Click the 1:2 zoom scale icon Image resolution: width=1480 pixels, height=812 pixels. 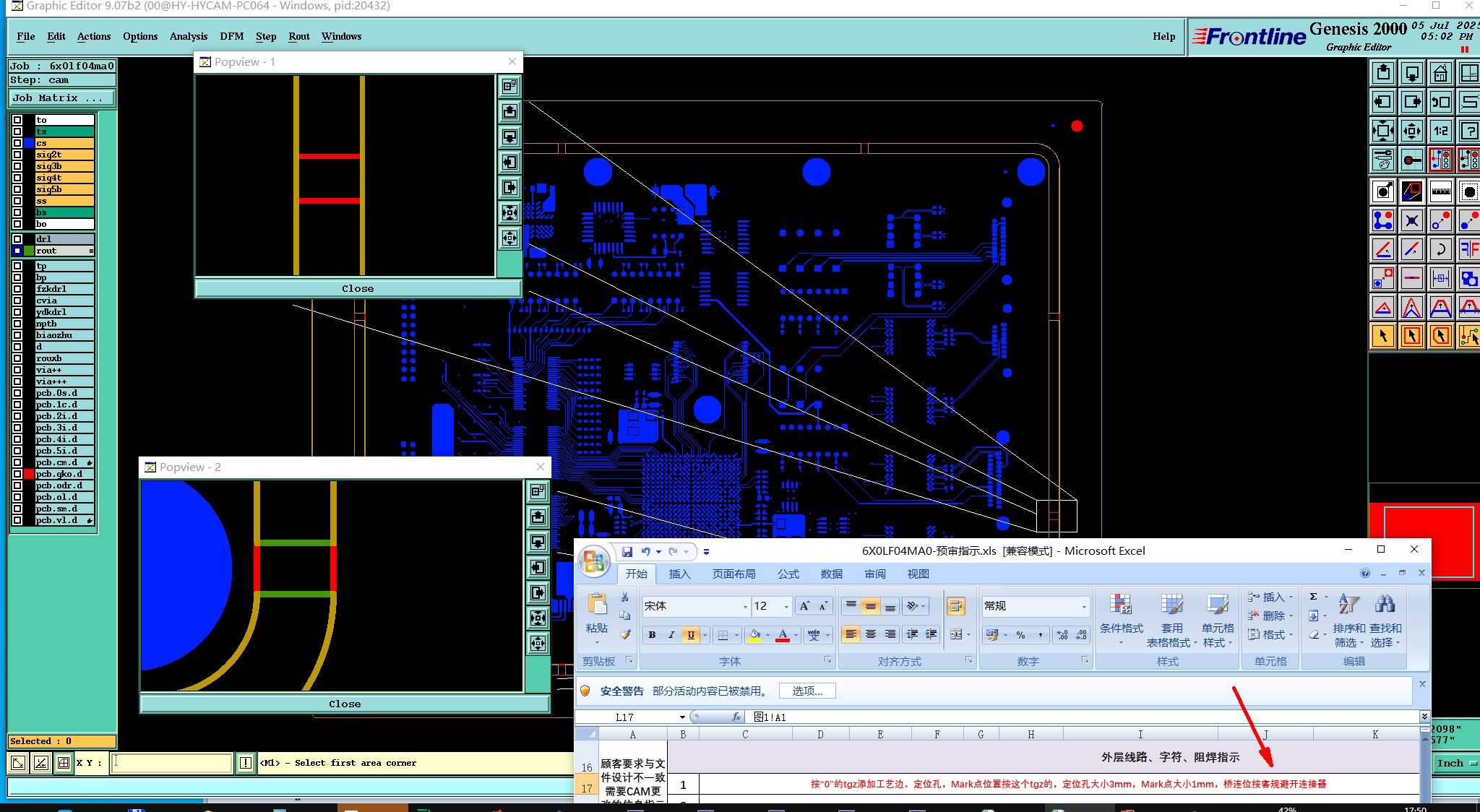1440,131
